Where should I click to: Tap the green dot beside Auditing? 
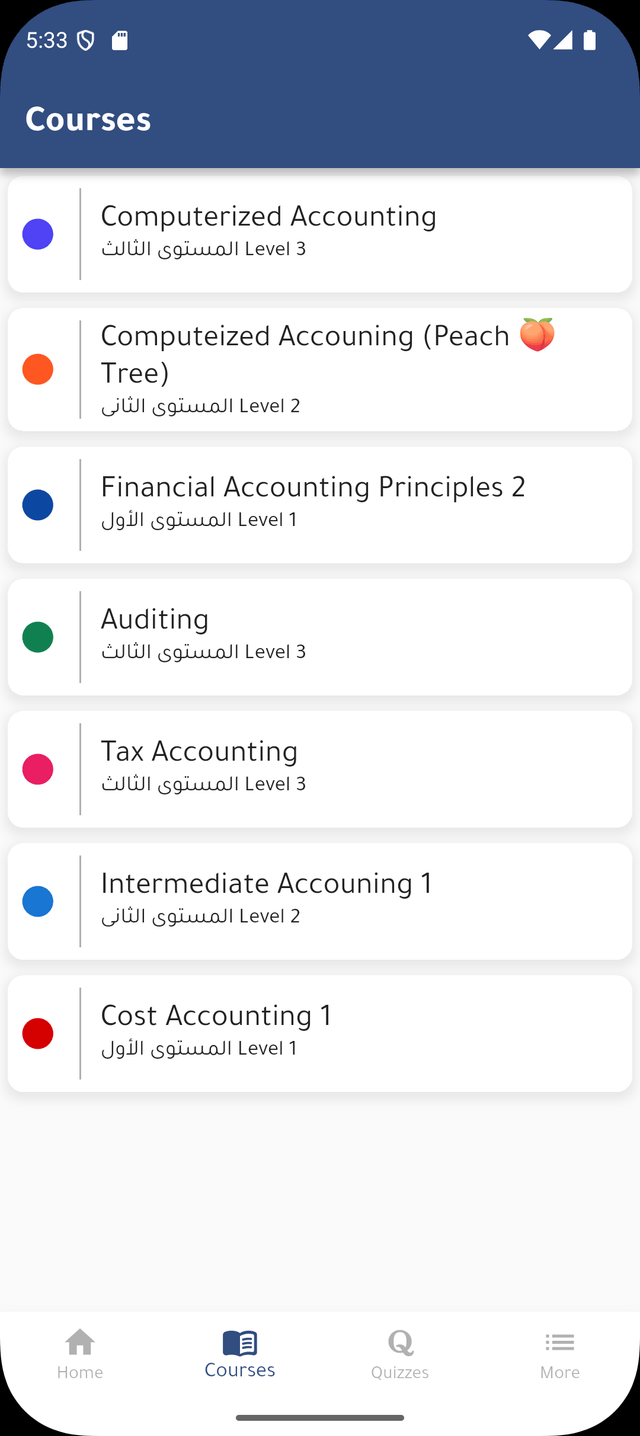(x=38, y=637)
